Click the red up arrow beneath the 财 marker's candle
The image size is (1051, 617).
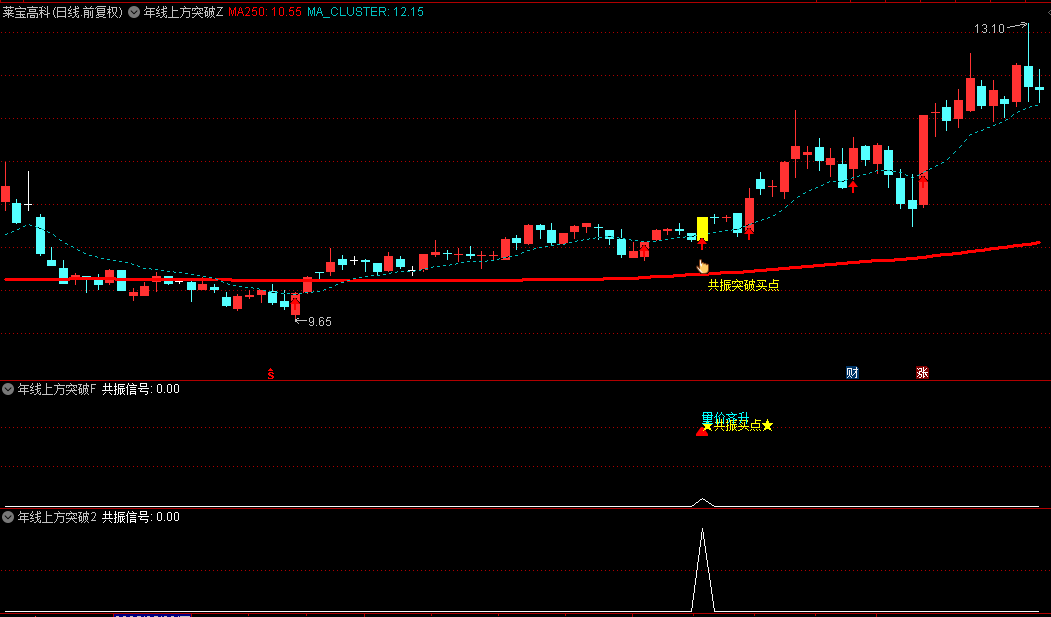[x=853, y=186]
